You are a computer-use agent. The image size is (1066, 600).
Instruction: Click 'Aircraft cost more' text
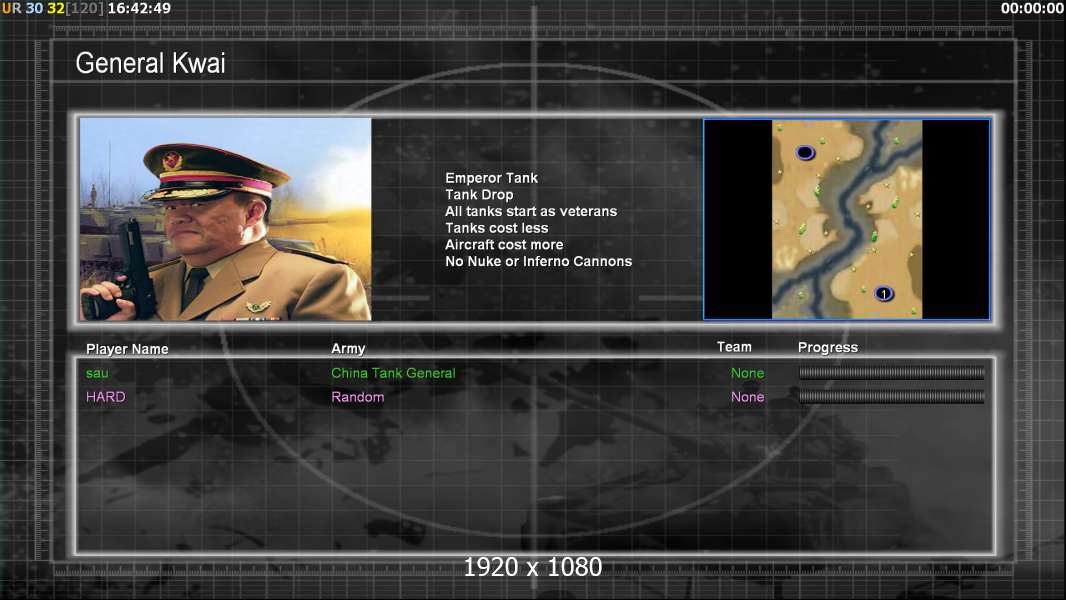click(504, 245)
